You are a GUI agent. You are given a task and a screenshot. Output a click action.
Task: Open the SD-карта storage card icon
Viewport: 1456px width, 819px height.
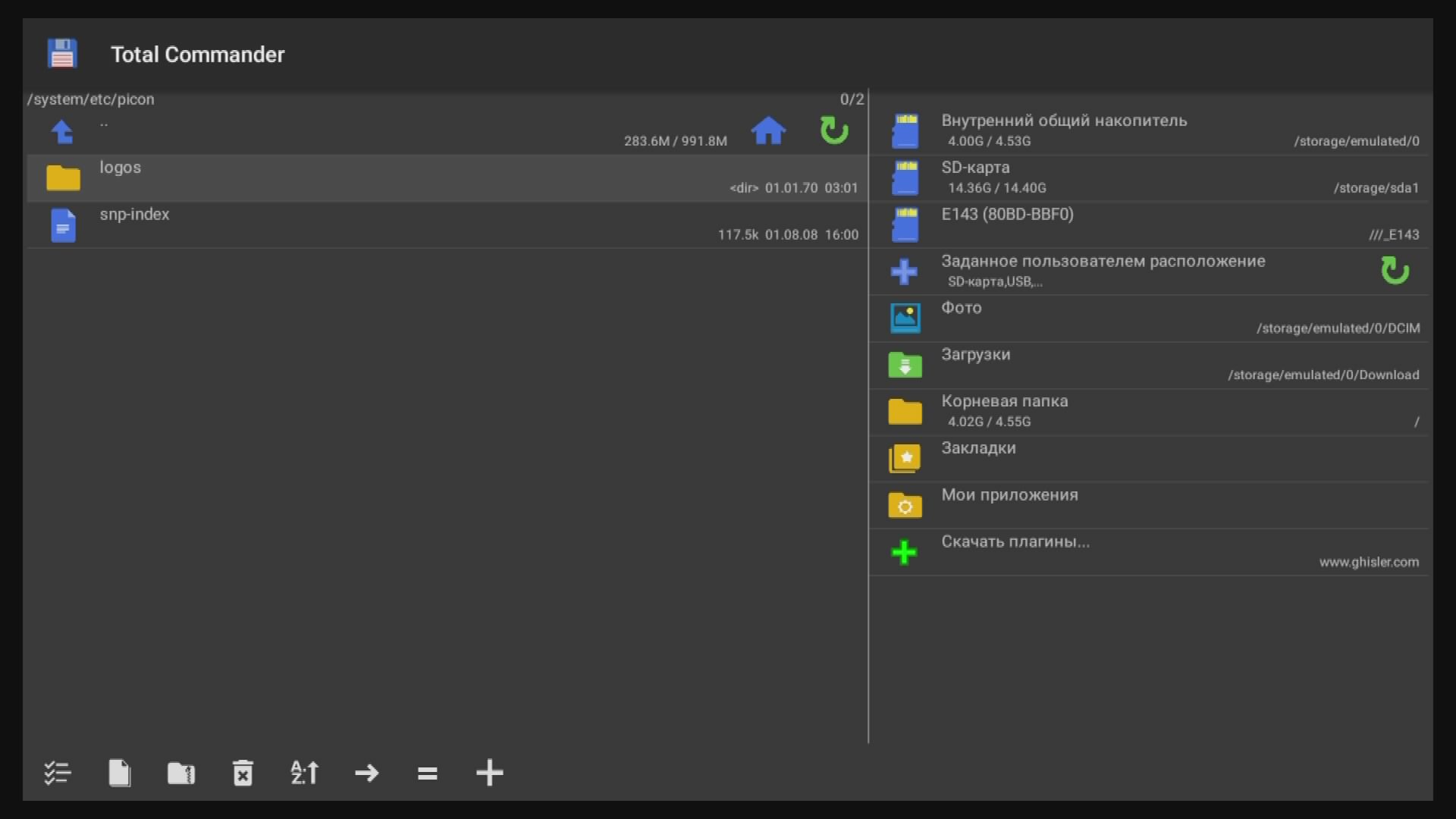[x=905, y=177]
